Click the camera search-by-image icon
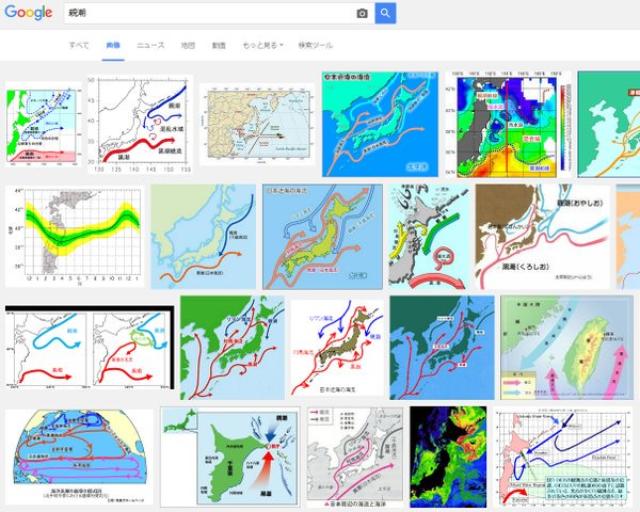 [x=362, y=13]
